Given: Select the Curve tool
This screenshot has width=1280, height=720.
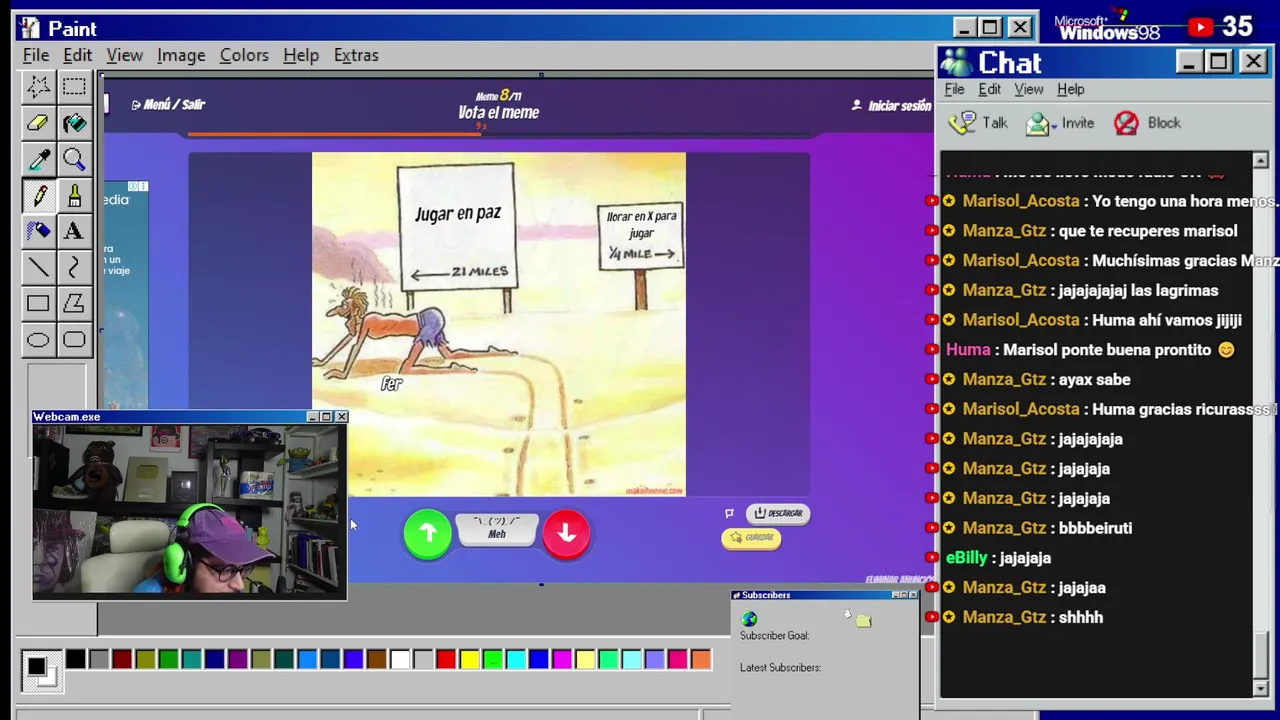Looking at the screenshot, I should click(x=74, y=267).
